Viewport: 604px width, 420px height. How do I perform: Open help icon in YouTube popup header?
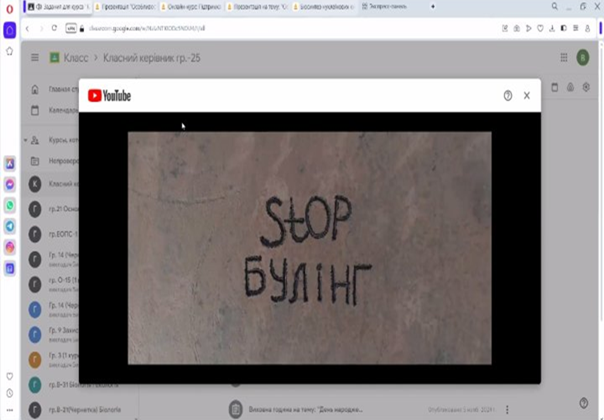(x=508, y=96)
